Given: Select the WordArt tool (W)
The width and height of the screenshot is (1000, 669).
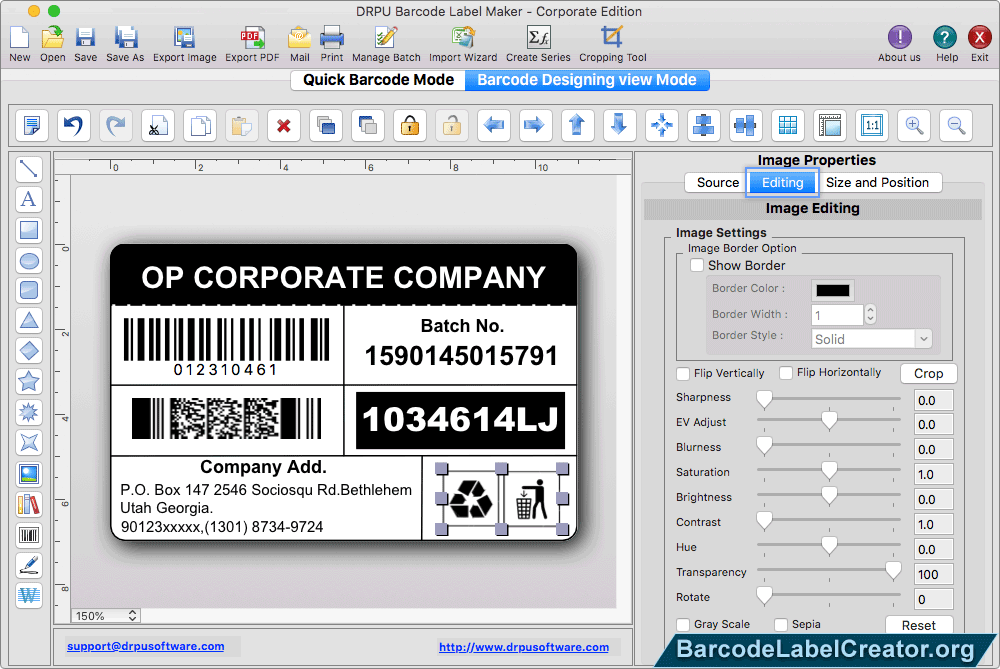Looking at the screenshot, I should click(29, 596).
